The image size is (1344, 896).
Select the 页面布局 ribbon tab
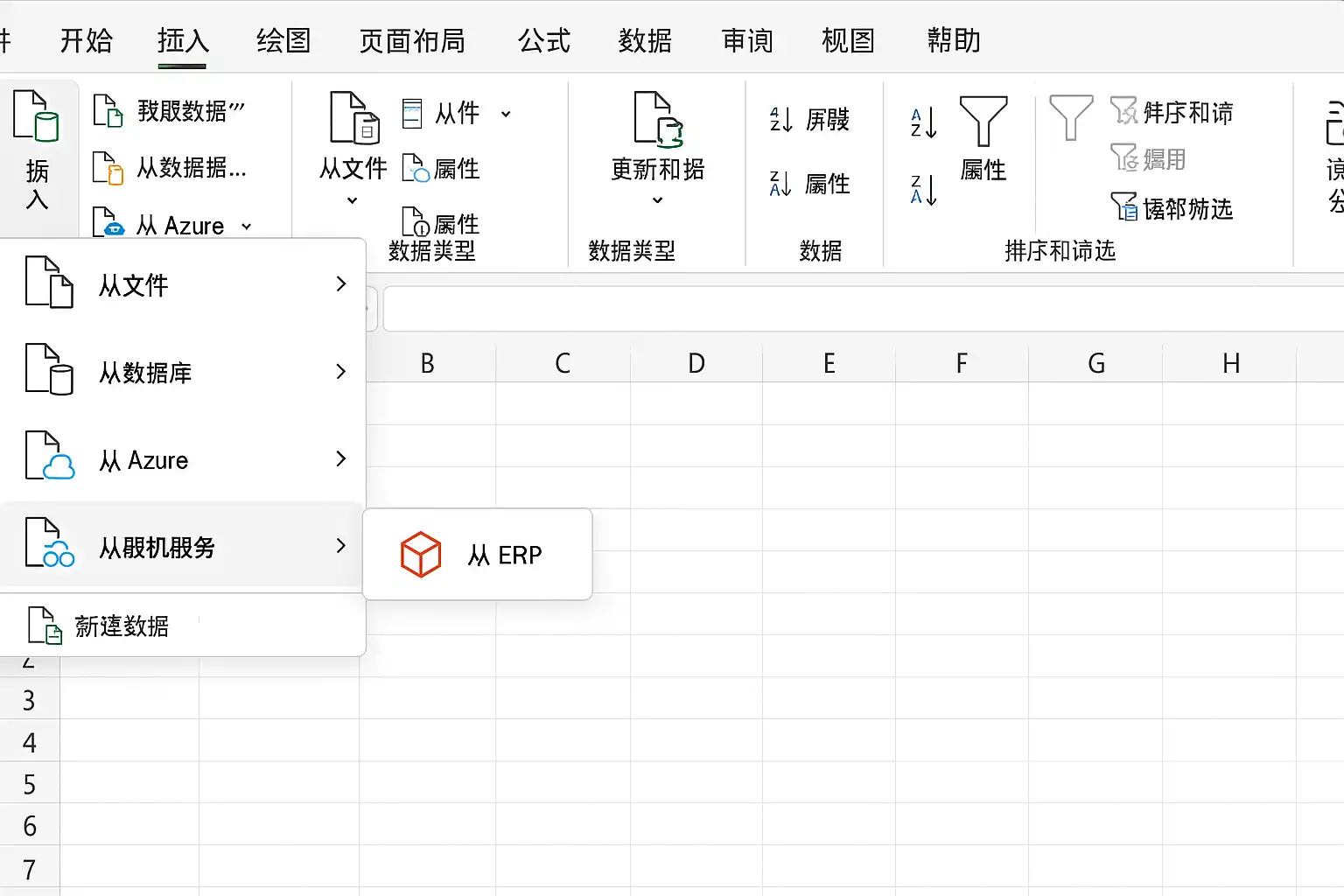point(412,40)
